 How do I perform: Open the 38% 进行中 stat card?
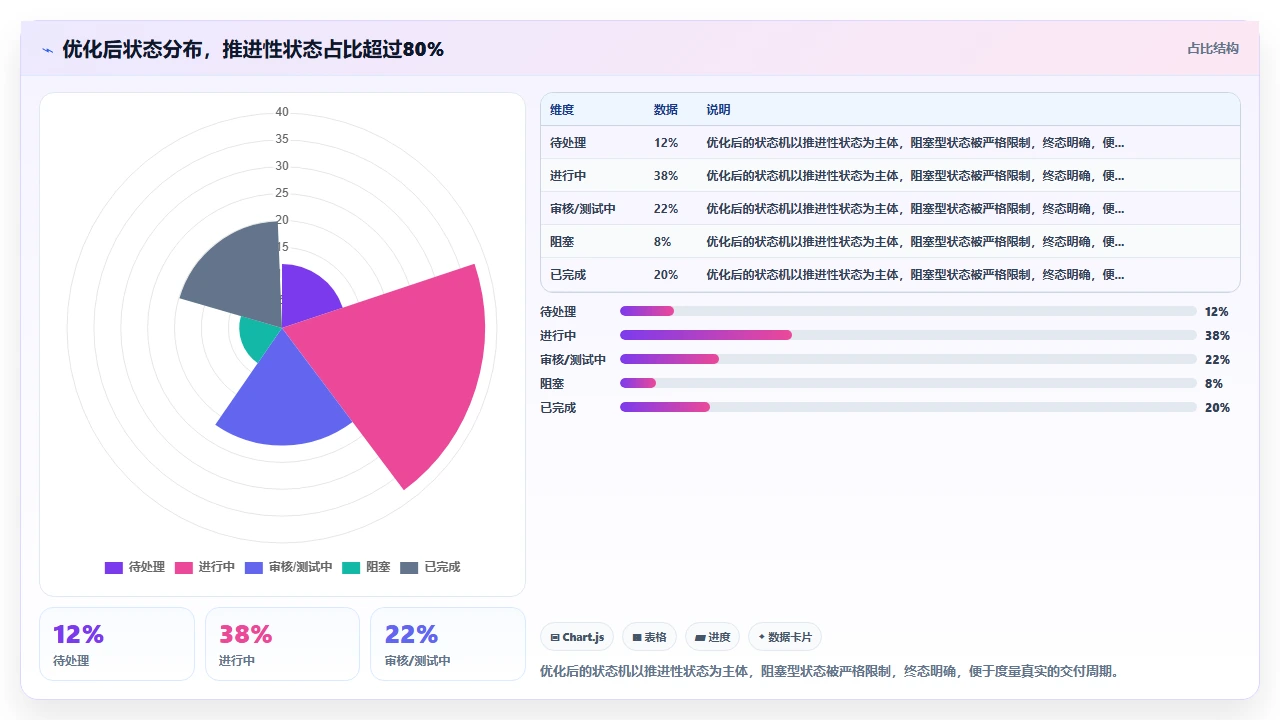(x=282, y=644)
